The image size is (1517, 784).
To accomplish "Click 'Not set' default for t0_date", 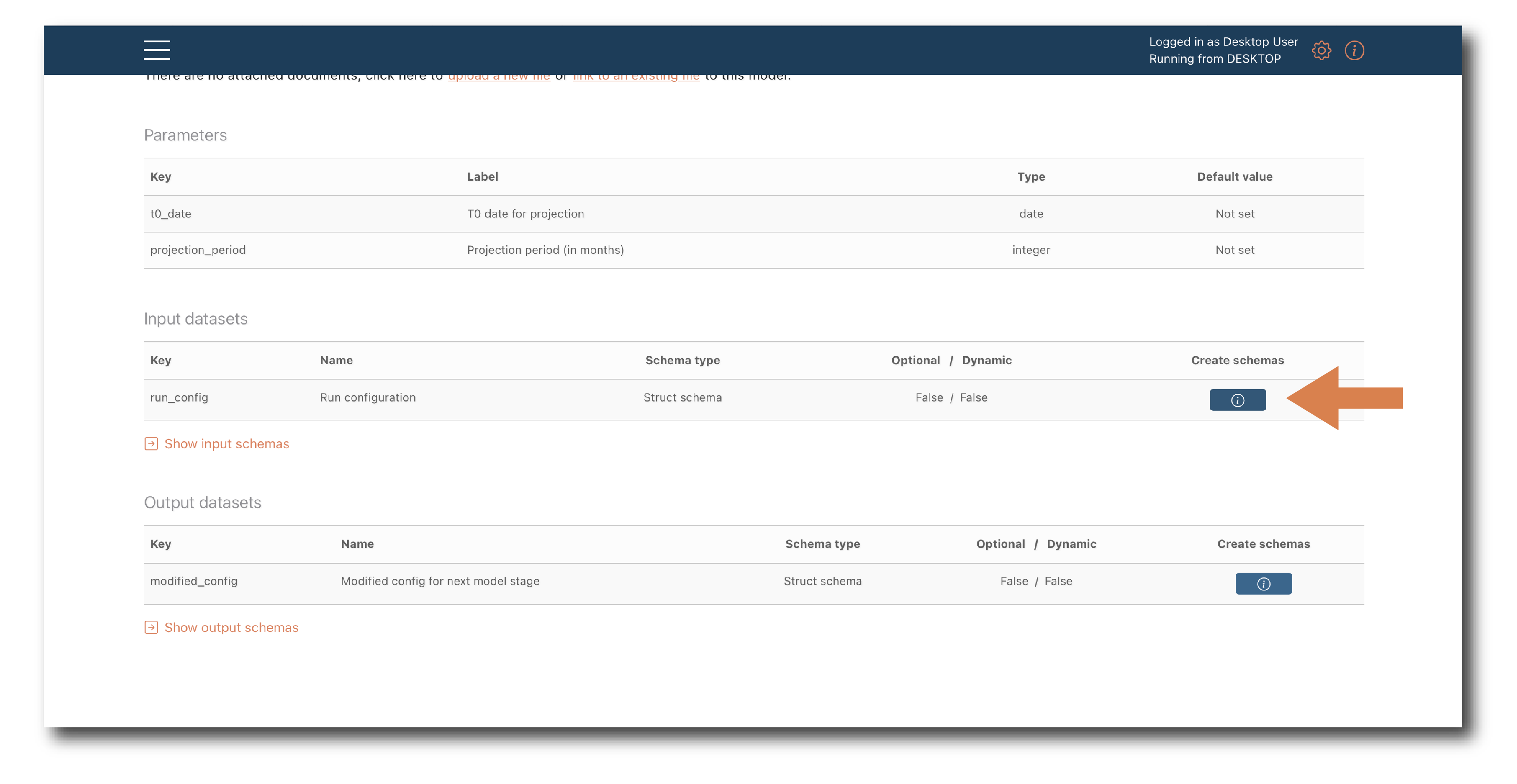I will click(1235, 214).
